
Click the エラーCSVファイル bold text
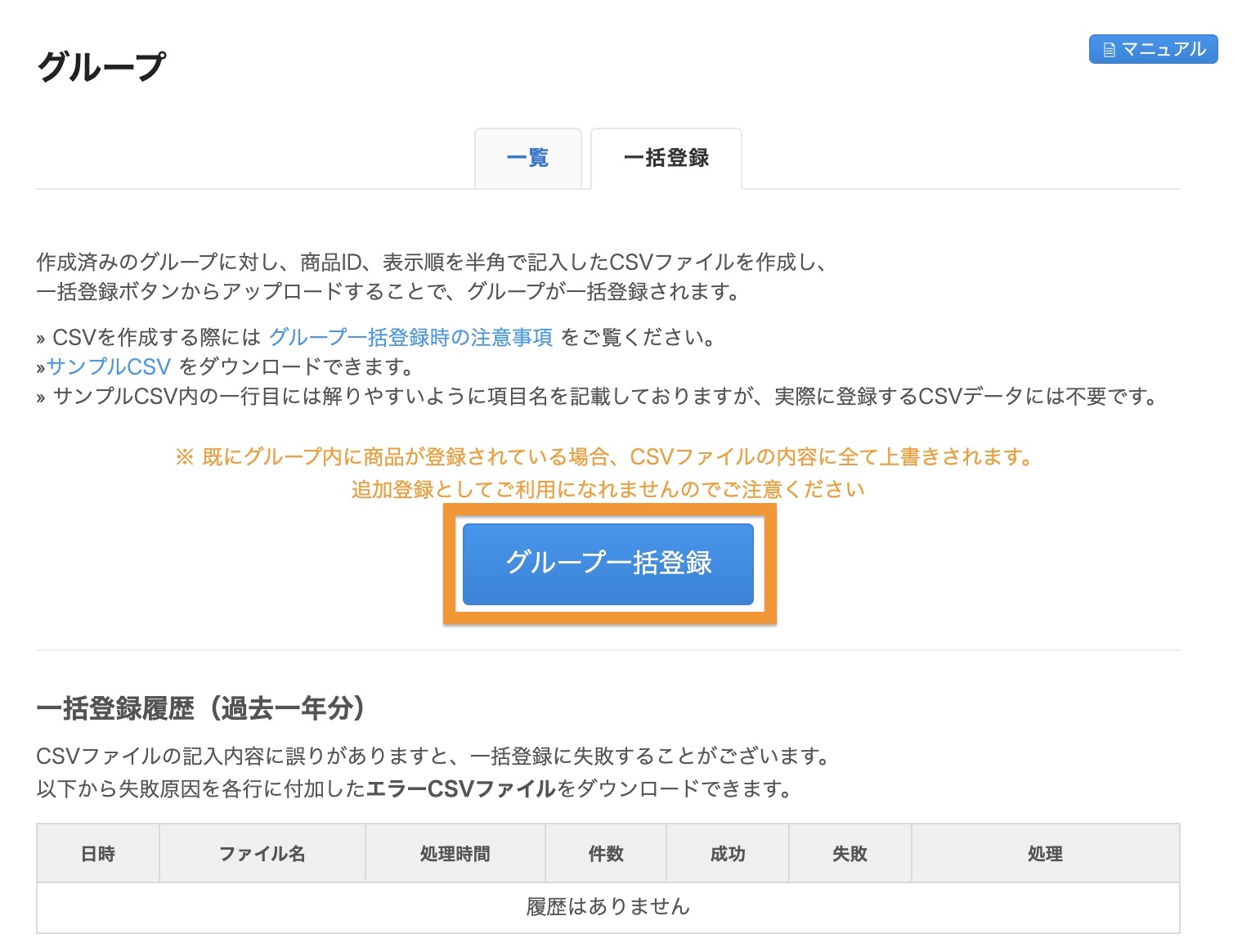click(460, 790)
